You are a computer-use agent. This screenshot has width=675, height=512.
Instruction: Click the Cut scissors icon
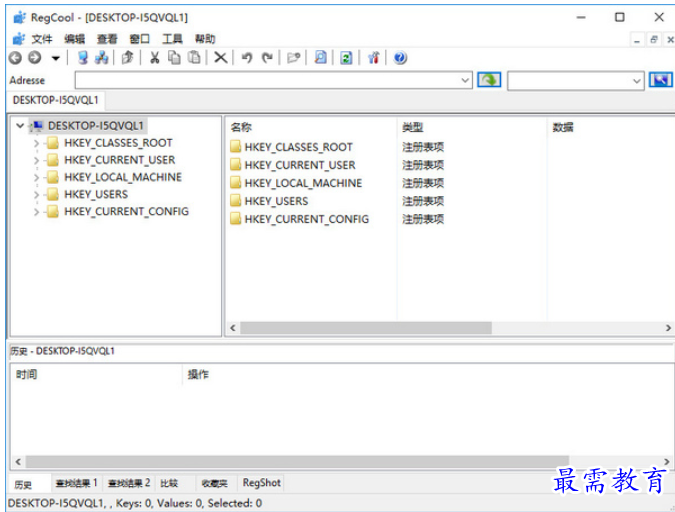[x=155, y=58]
